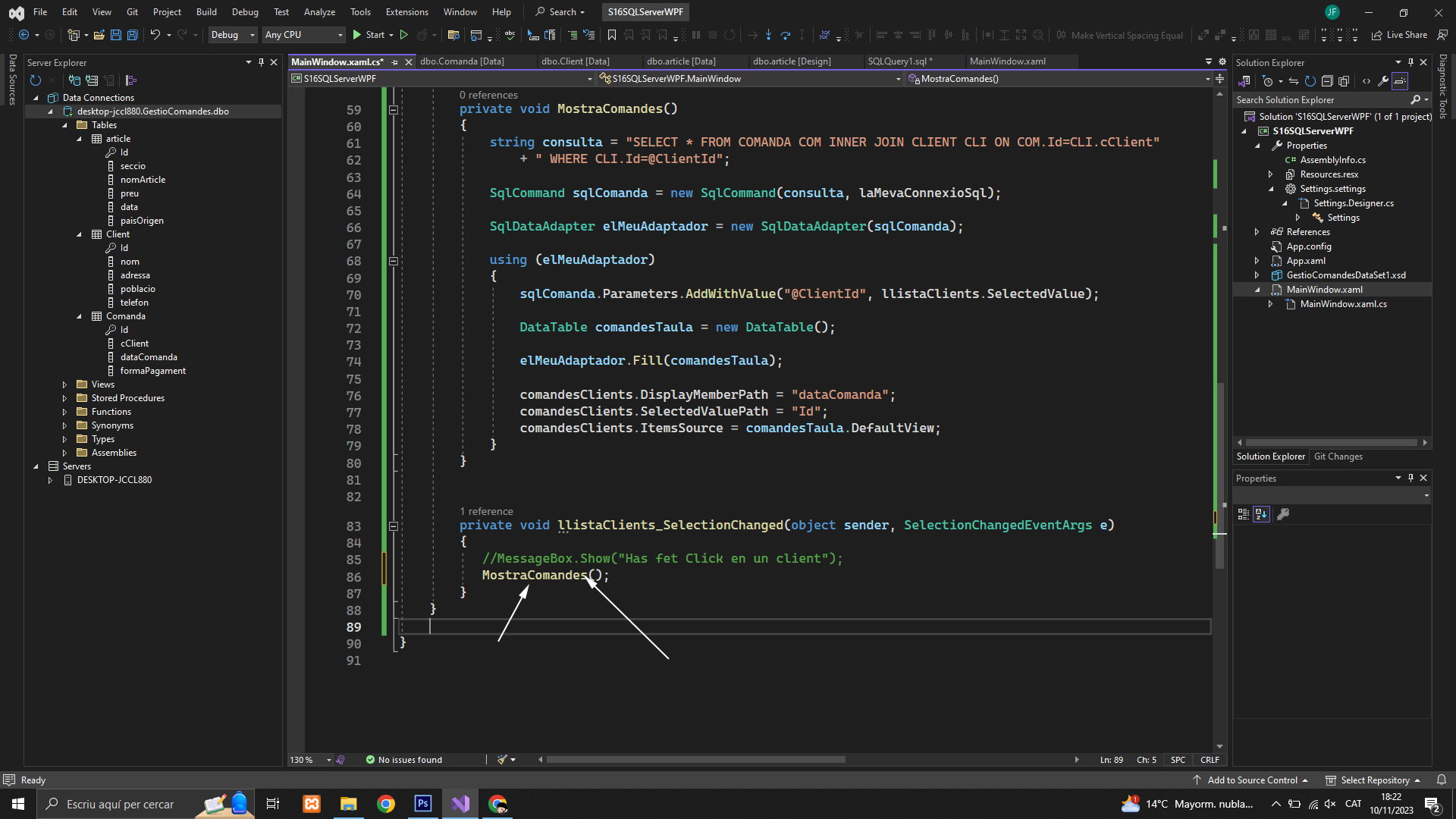Image resolution: width=1456 pixels, height=819 pixels.
Task: Open the Extensions menu
Action: click(x=406, y=12)
